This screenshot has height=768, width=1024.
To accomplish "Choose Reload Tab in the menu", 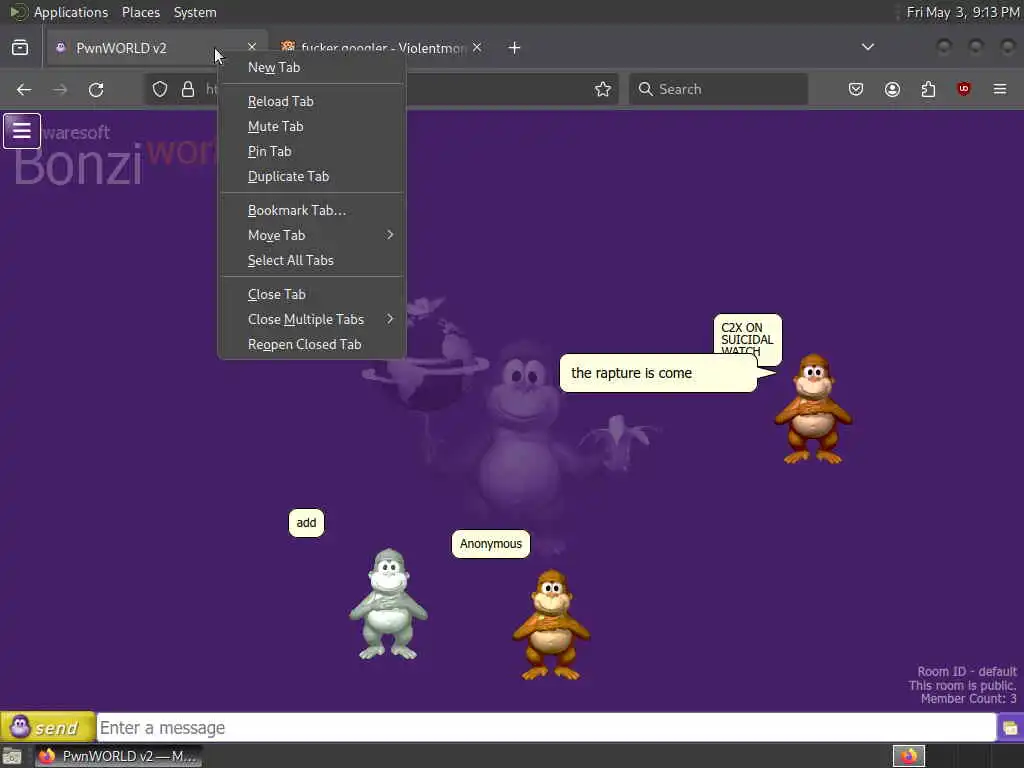I will click(x=312, y=101).
